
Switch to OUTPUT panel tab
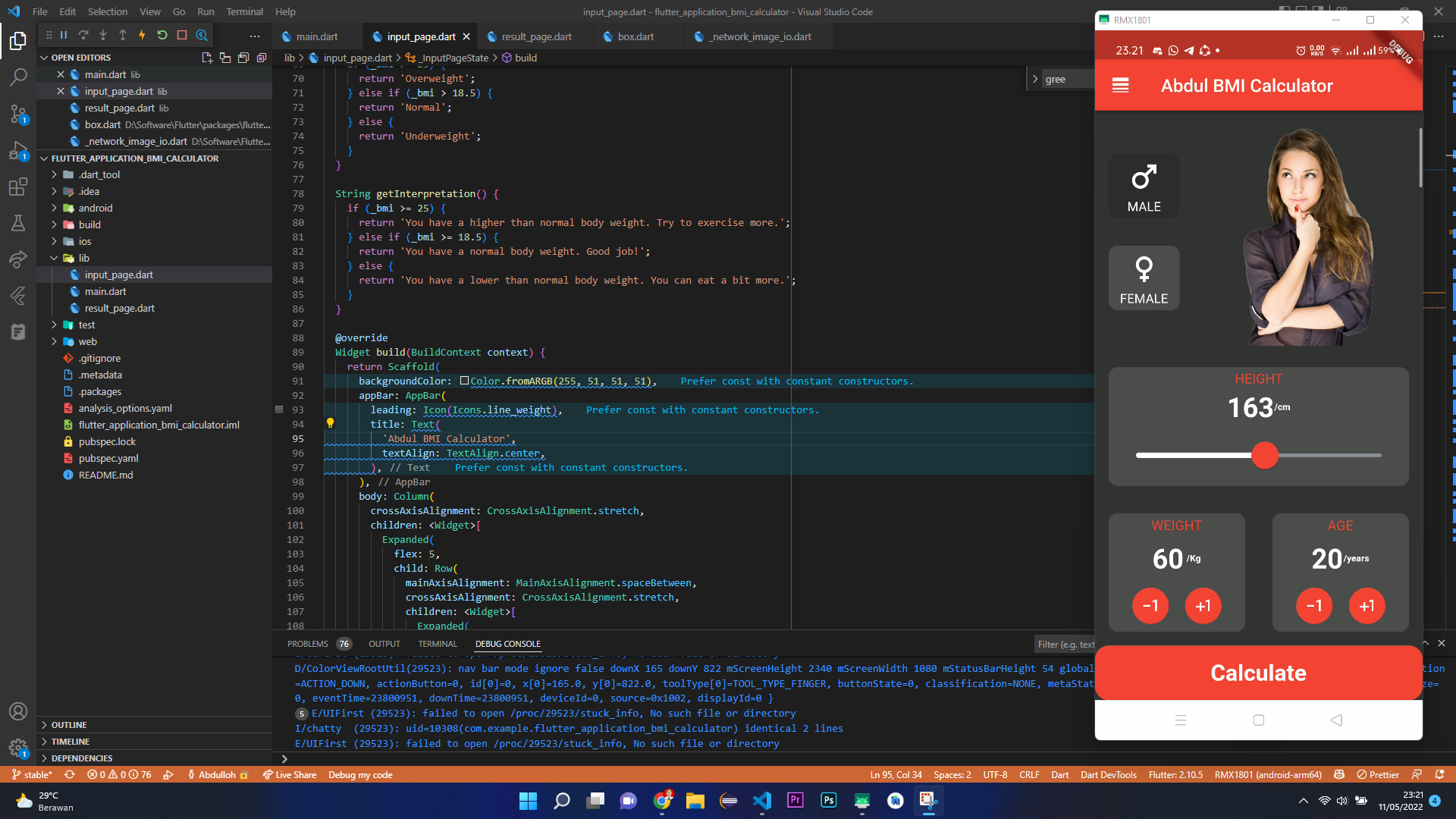[384, 644]
